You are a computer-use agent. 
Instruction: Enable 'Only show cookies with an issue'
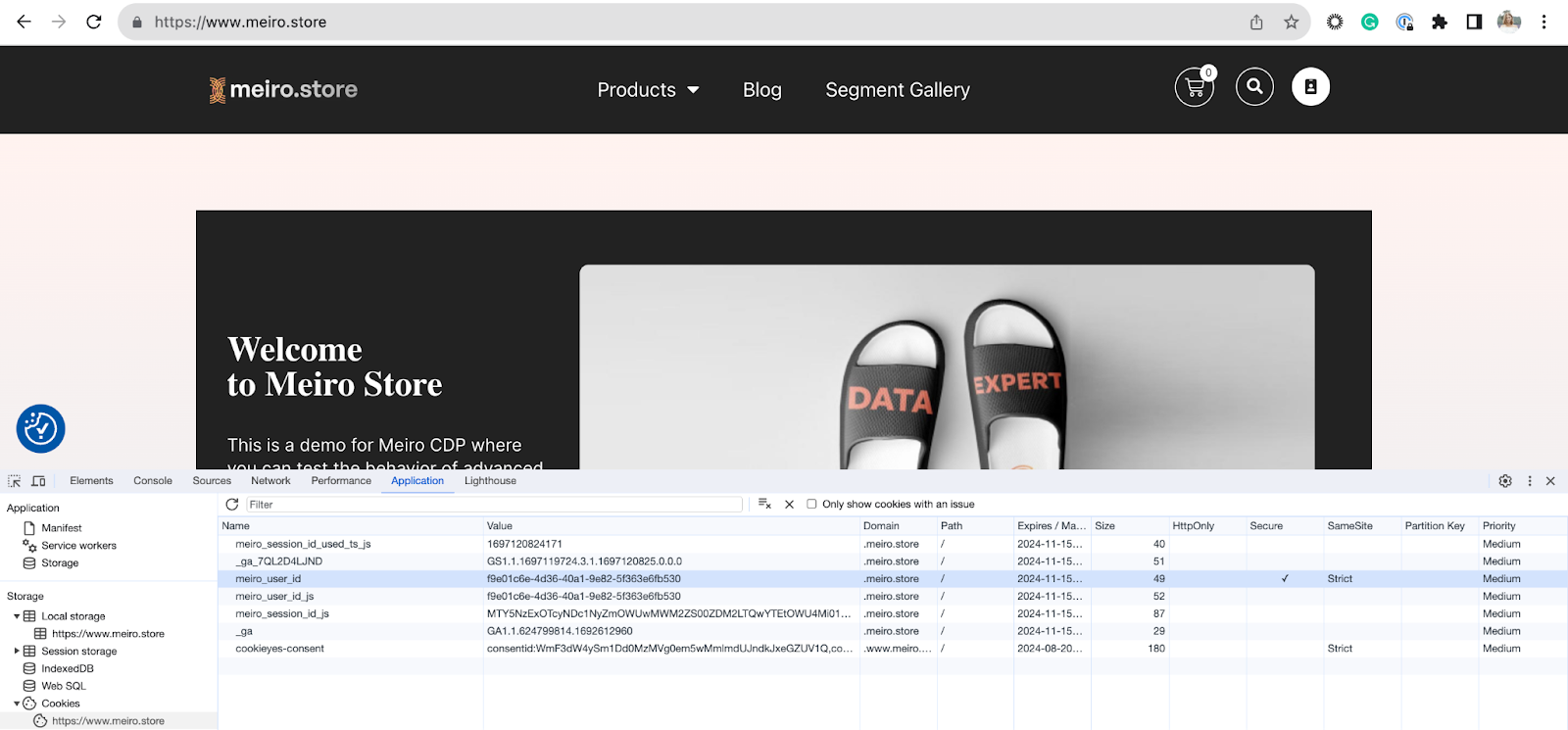pyautogui.click(x=811, y=505)
